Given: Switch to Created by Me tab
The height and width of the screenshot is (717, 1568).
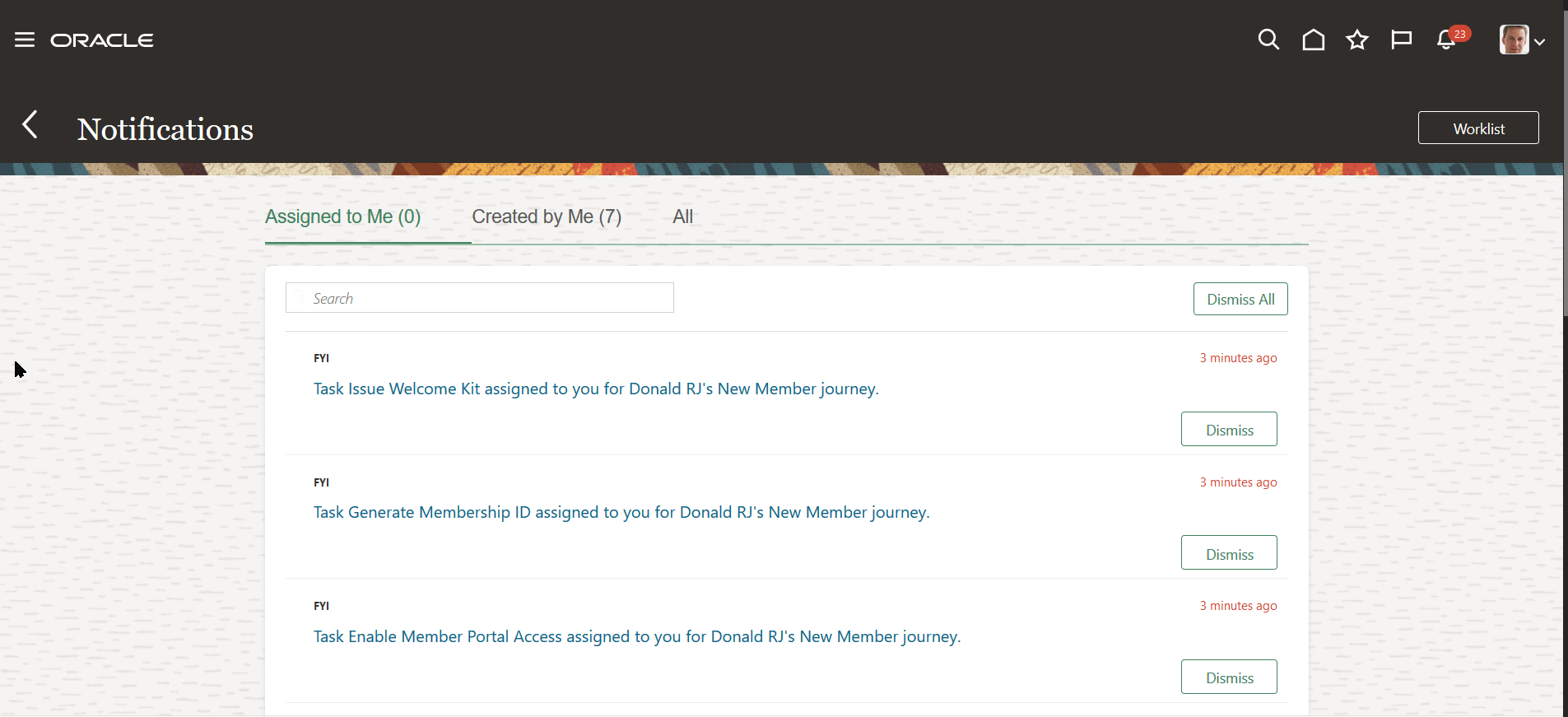Looking at the screenshot, I should point(547,216).
